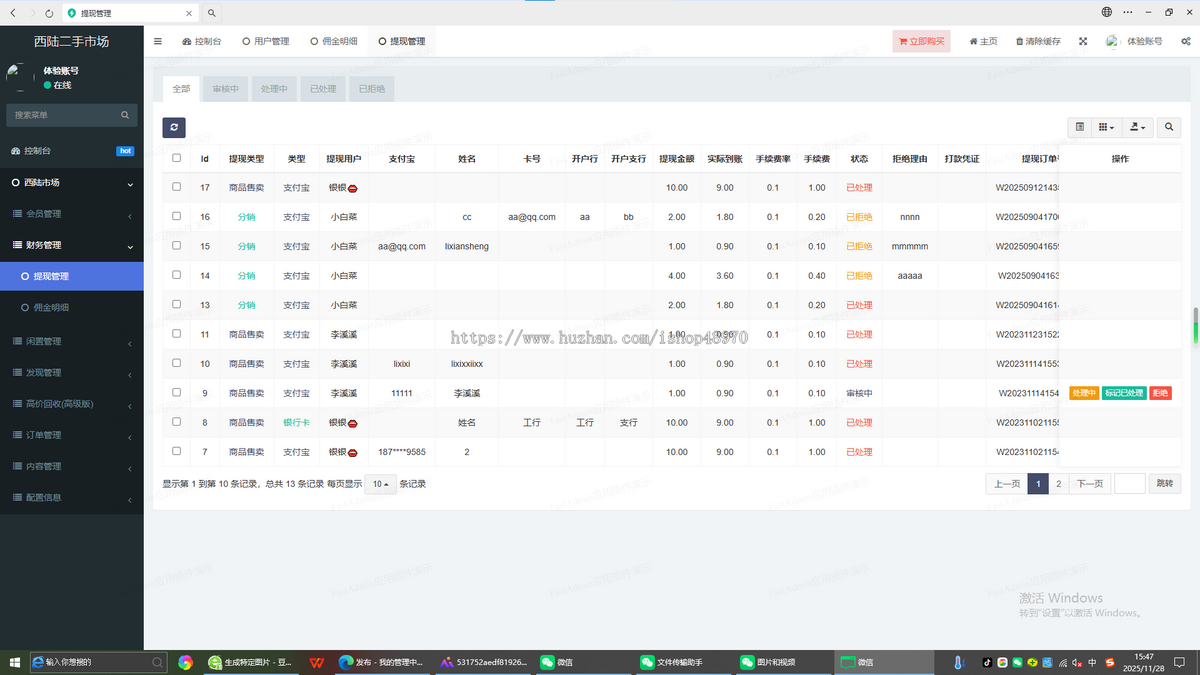Check the row with Id 13
Image resolution: width=1200 pixels, height=675 pixels.
coord(177,305)
